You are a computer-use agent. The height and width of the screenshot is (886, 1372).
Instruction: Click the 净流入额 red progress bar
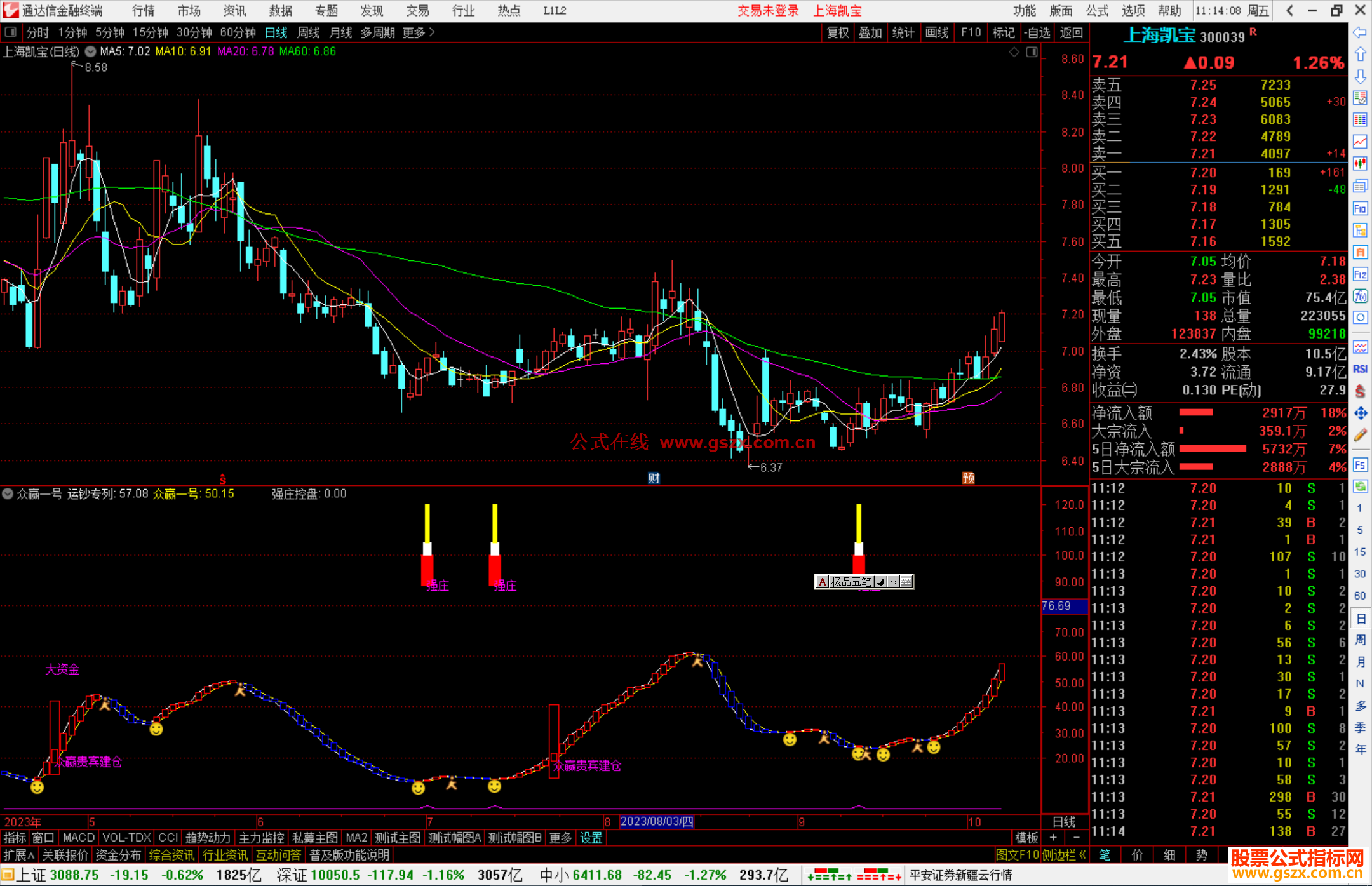pyautogui.click(x=1196, y=413)
